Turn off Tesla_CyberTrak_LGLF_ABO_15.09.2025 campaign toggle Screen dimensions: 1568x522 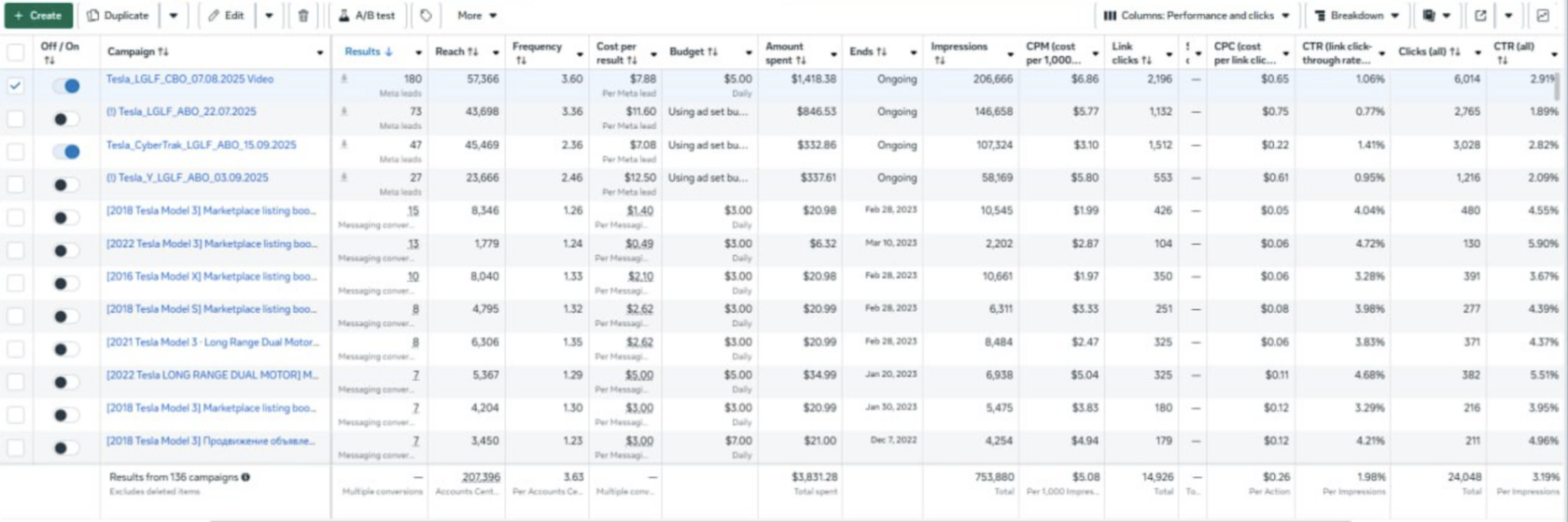(x=66, y=151)
